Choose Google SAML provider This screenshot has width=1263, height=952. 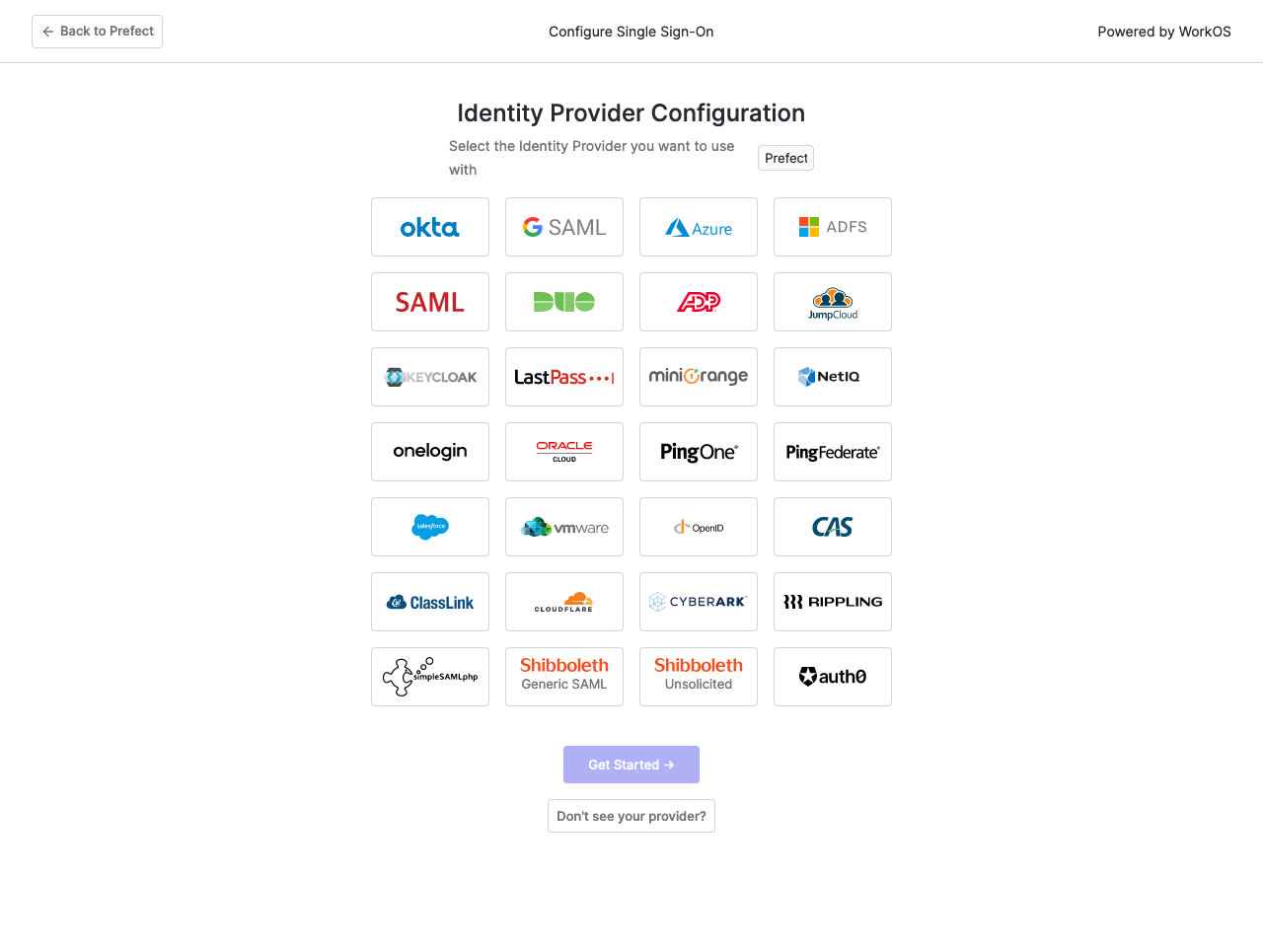pos(564,227)
